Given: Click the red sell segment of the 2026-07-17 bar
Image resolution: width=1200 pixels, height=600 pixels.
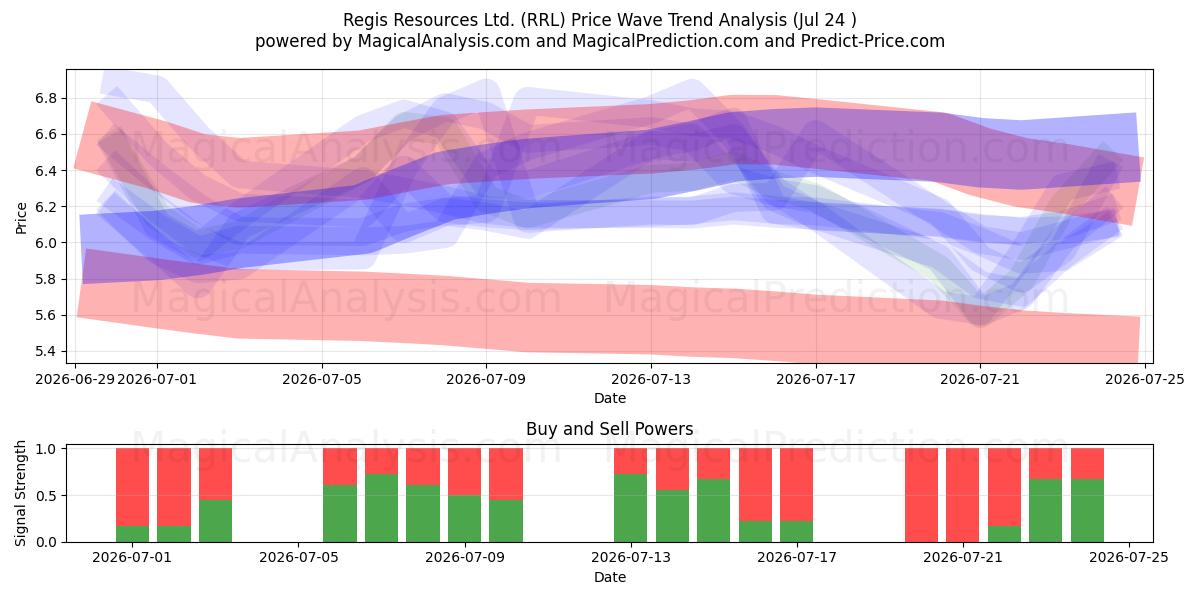Looking at the screenshot, I should click(796, 485).
